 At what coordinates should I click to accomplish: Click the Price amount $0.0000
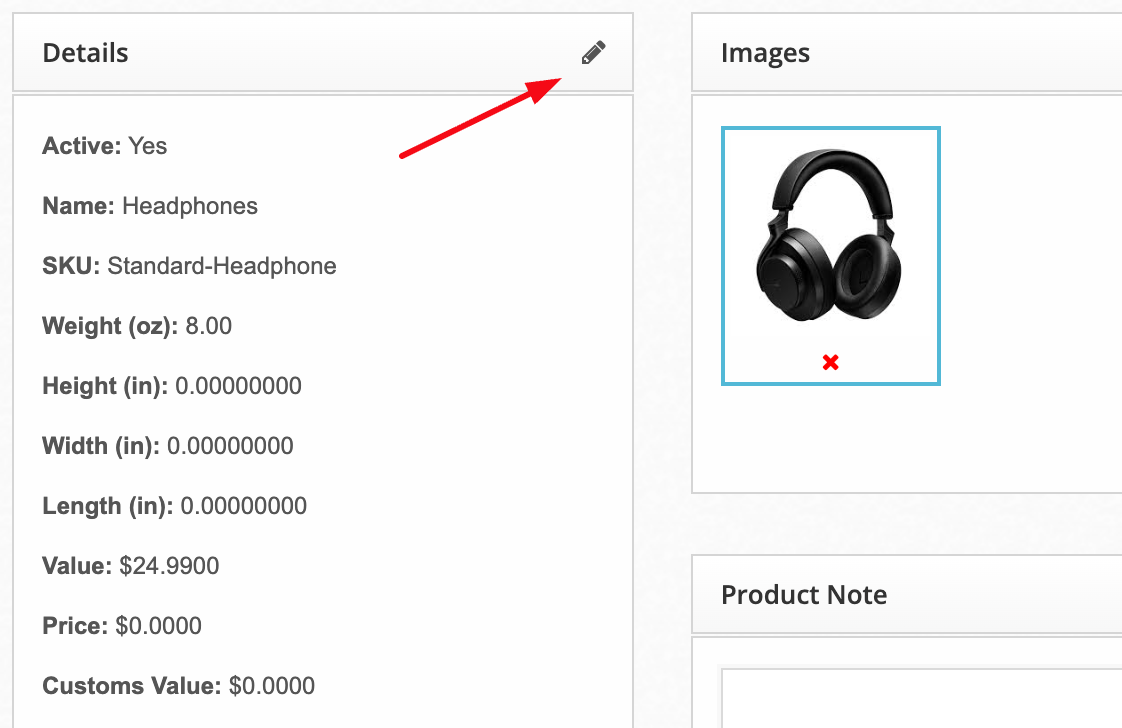click(x=158, y=626)
